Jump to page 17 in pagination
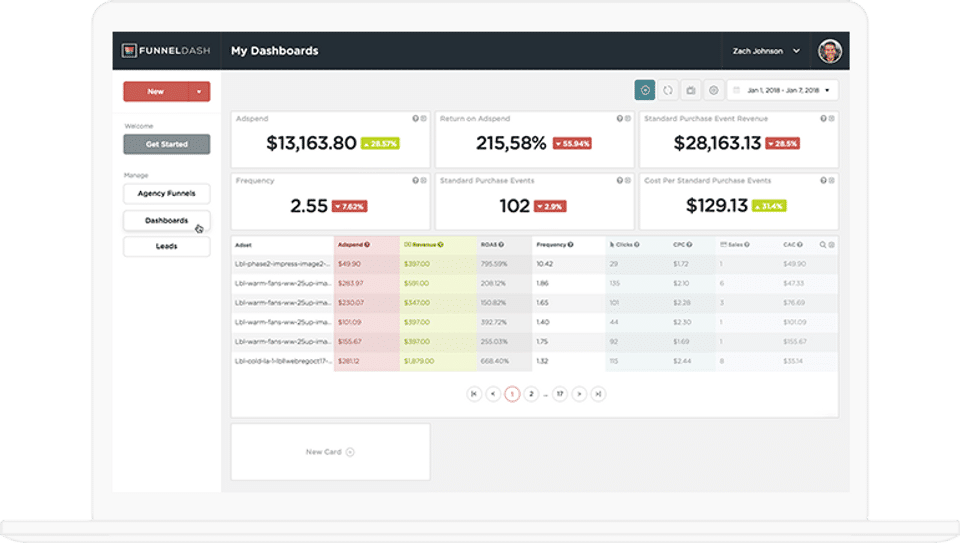Screen dimensions: 960x543 tap(560, 394)
